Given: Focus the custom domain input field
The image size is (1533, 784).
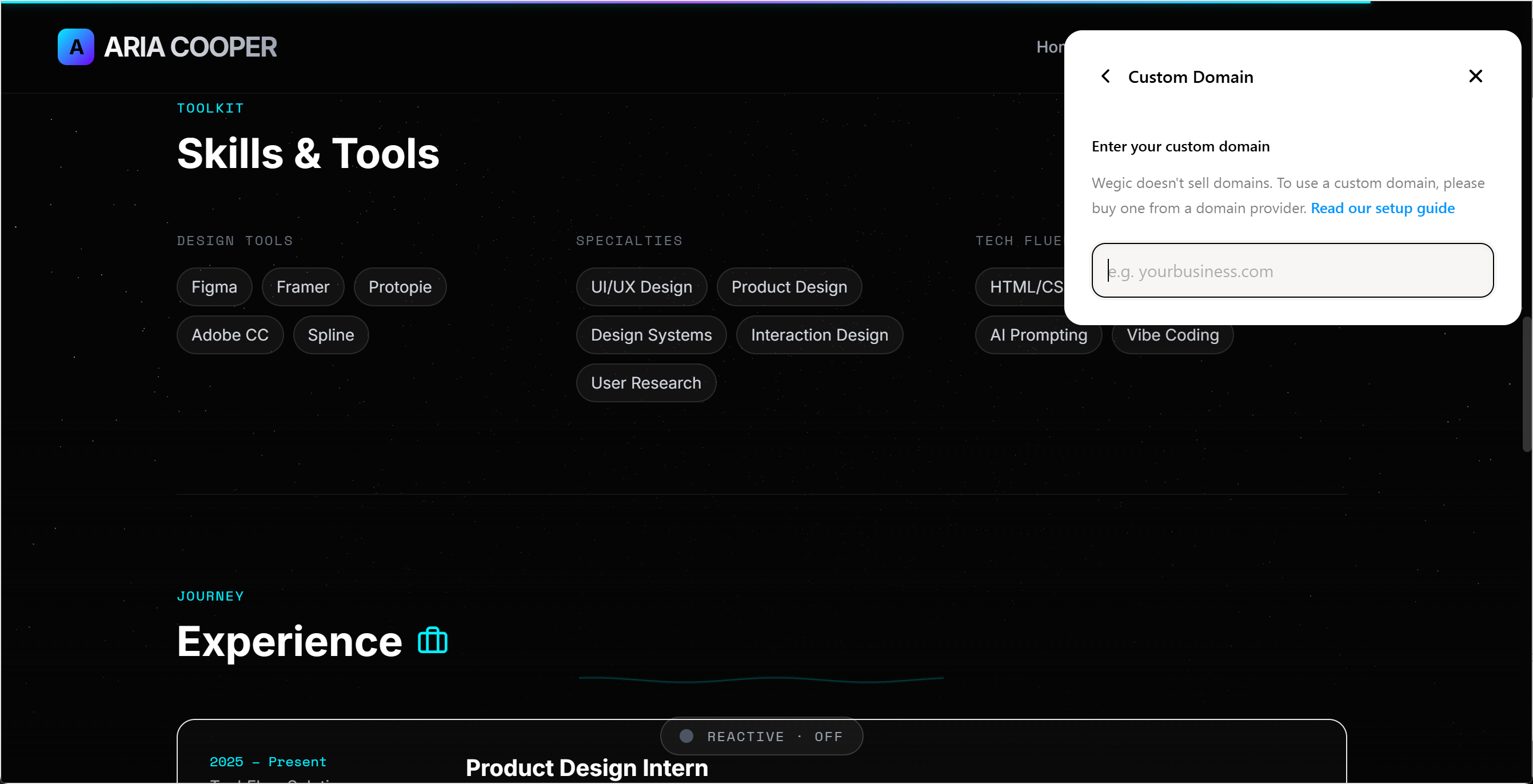Looking at the screenshot, I should (1292, 271).
